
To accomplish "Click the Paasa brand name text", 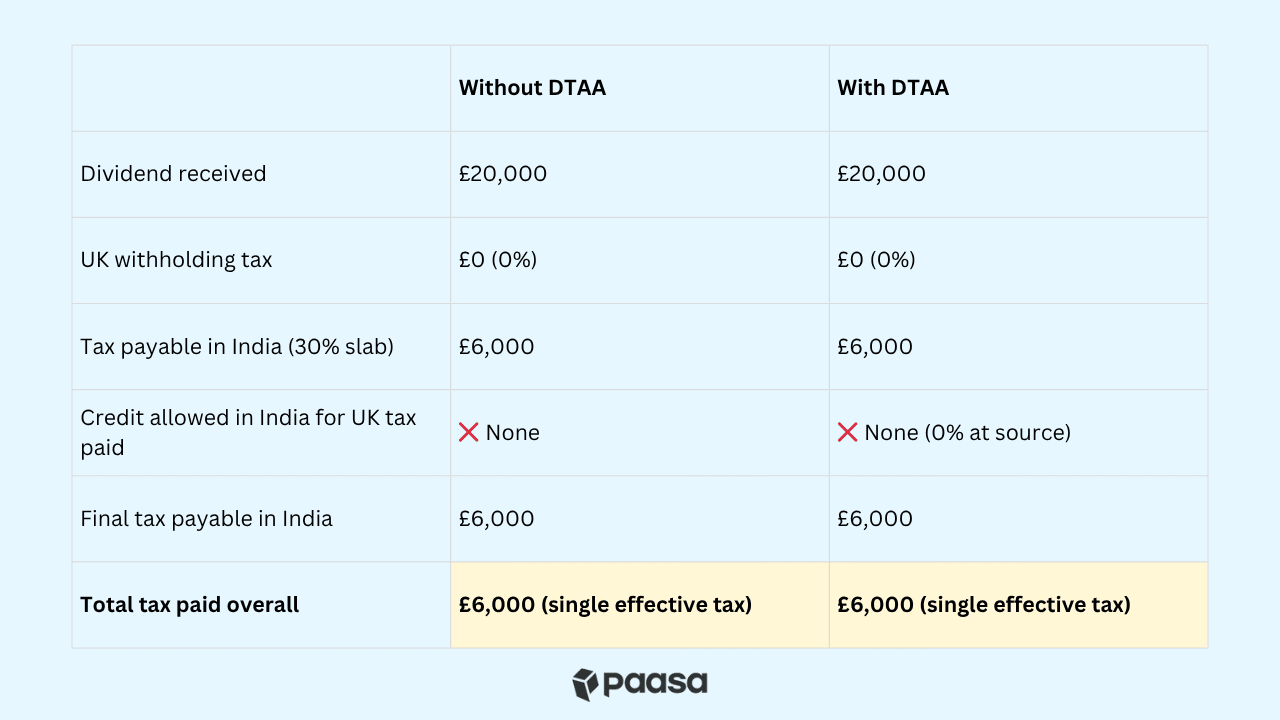I will [x=655, y=684].
